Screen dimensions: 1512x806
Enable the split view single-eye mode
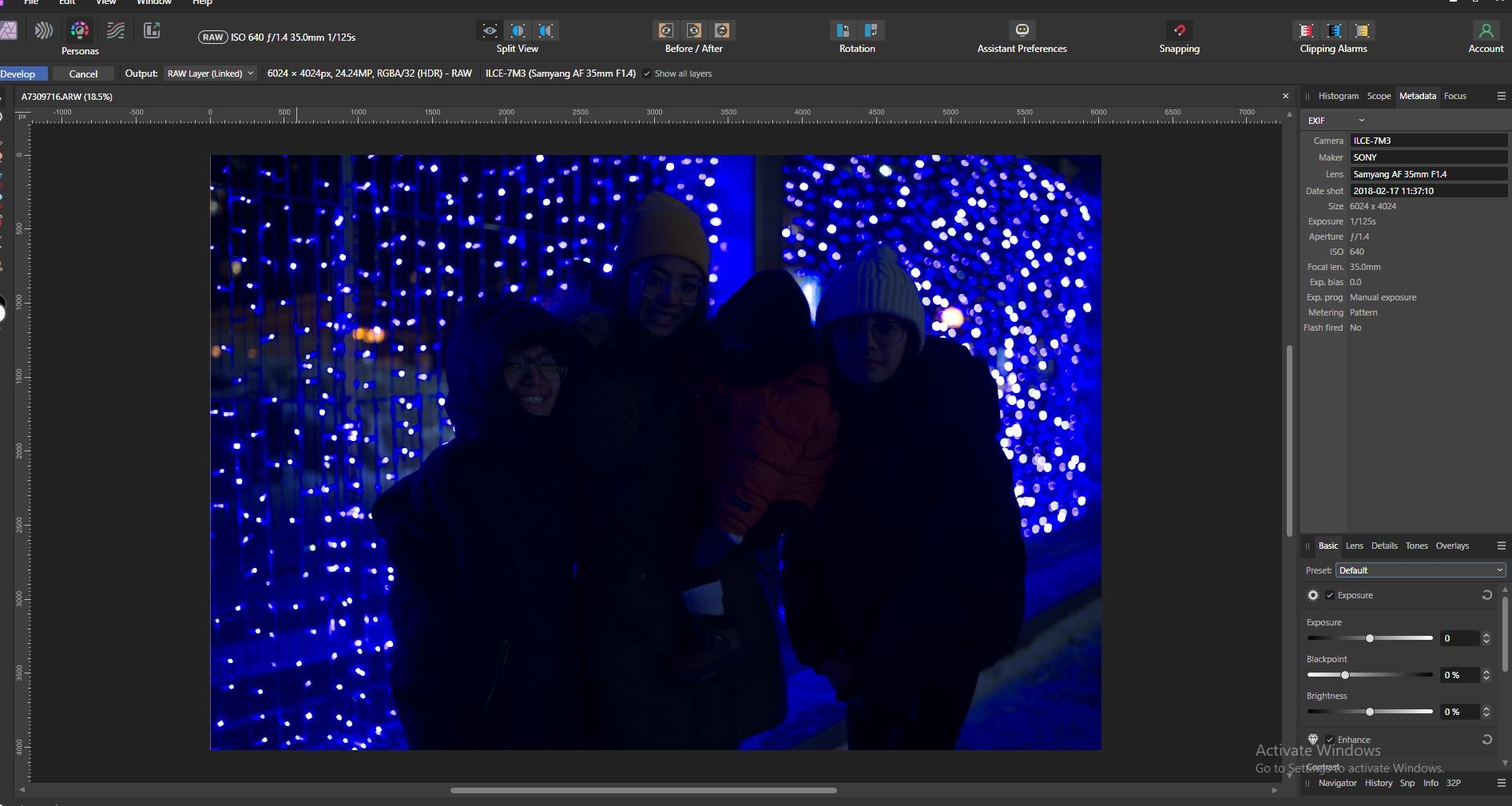(x=490, y=31)
